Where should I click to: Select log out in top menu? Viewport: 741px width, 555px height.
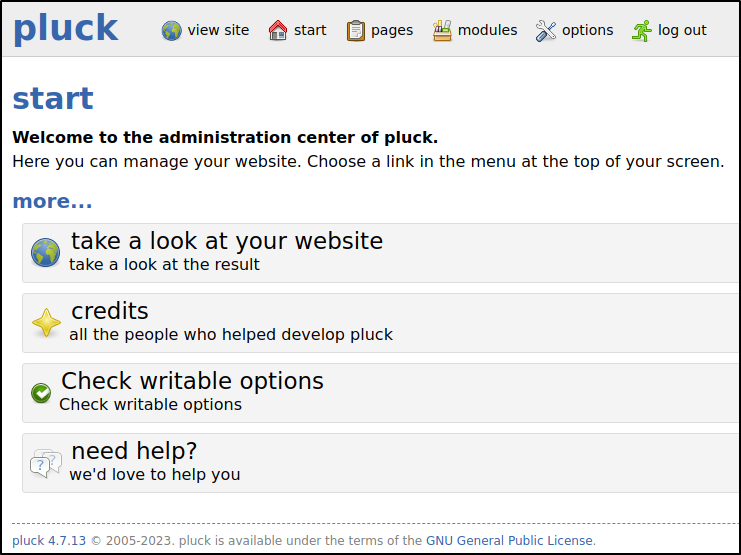(x=682, y=30)
